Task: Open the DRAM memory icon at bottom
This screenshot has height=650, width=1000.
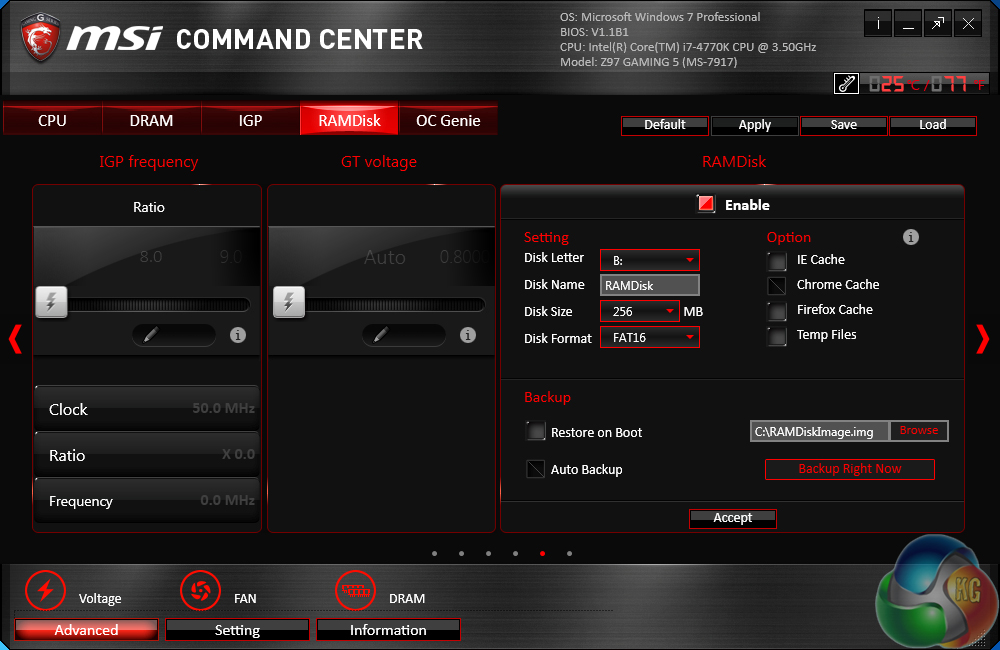Action: pyautogui.click(x=355, y=590)
